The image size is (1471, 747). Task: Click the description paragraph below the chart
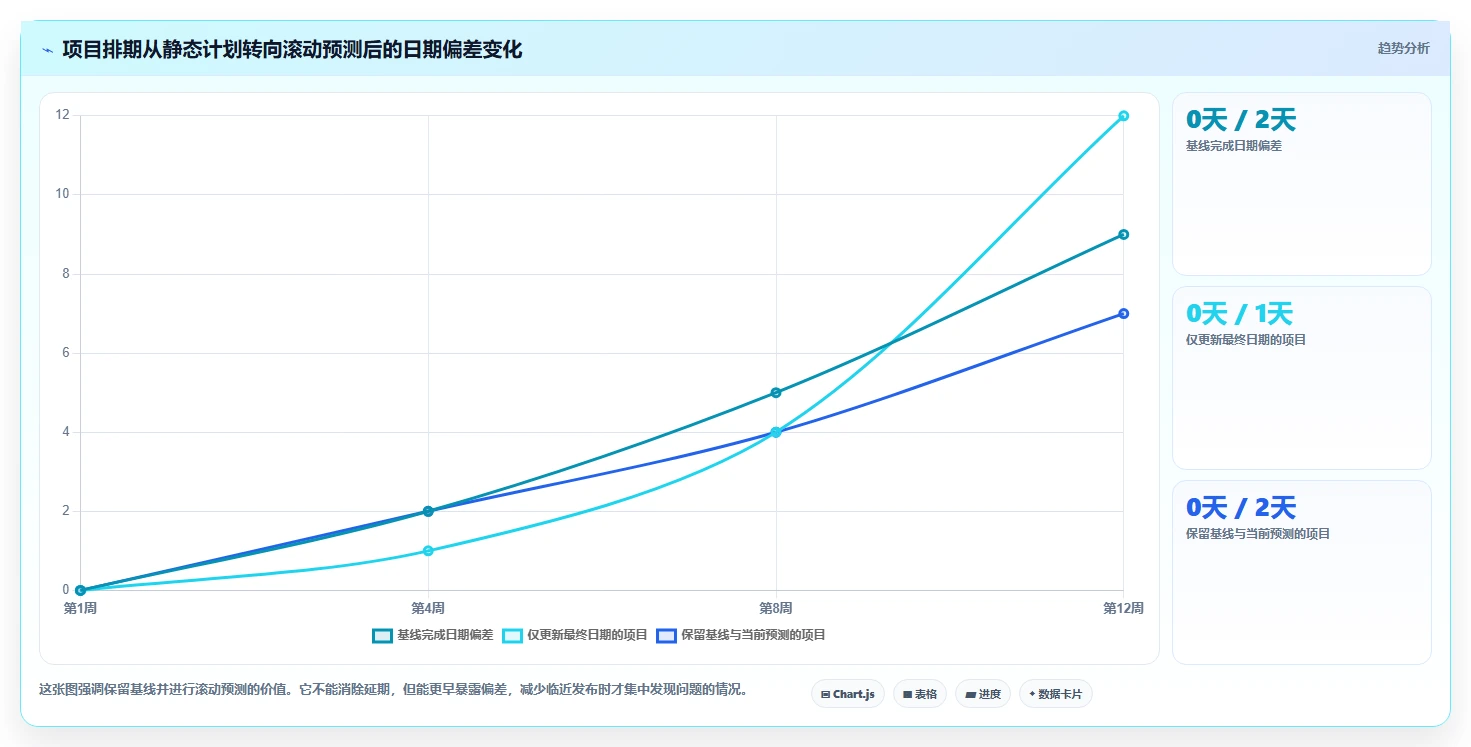pyautogui.click(x=393, y=689)
